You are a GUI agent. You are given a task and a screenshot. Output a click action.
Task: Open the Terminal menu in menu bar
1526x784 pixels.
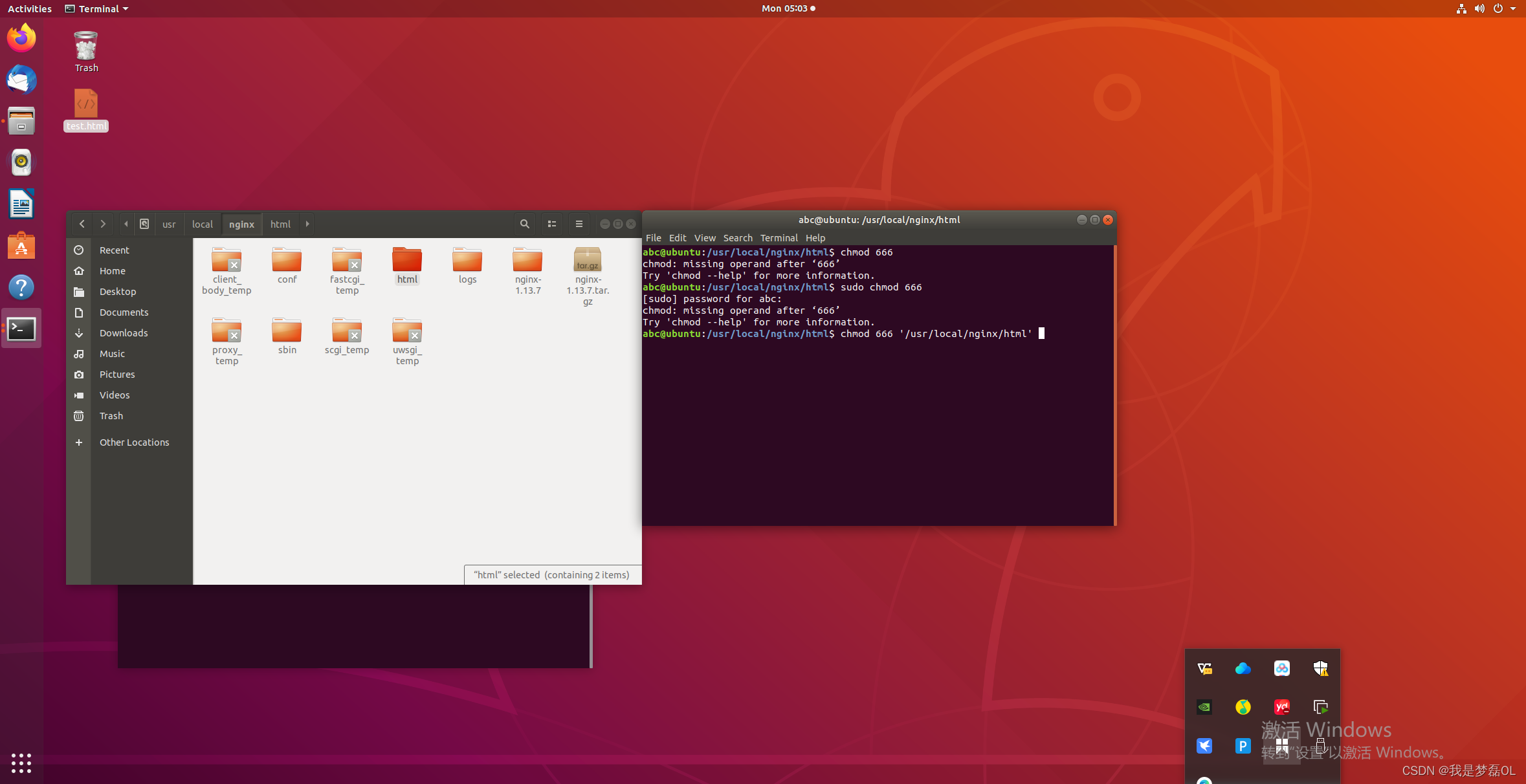pyautogui.click(x=779, y=238)
